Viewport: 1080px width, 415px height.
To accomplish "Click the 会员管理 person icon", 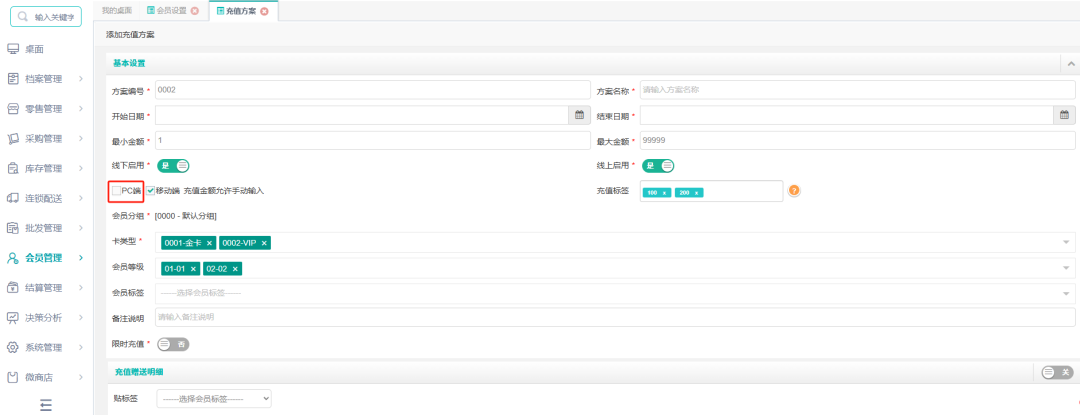I will [x=12, y=258].
